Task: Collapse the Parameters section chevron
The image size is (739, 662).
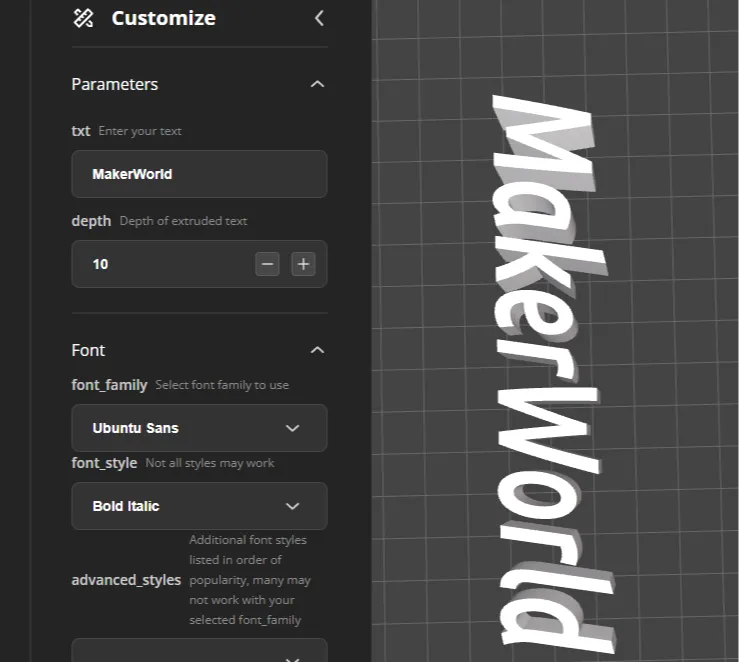Action: (317, 84)
